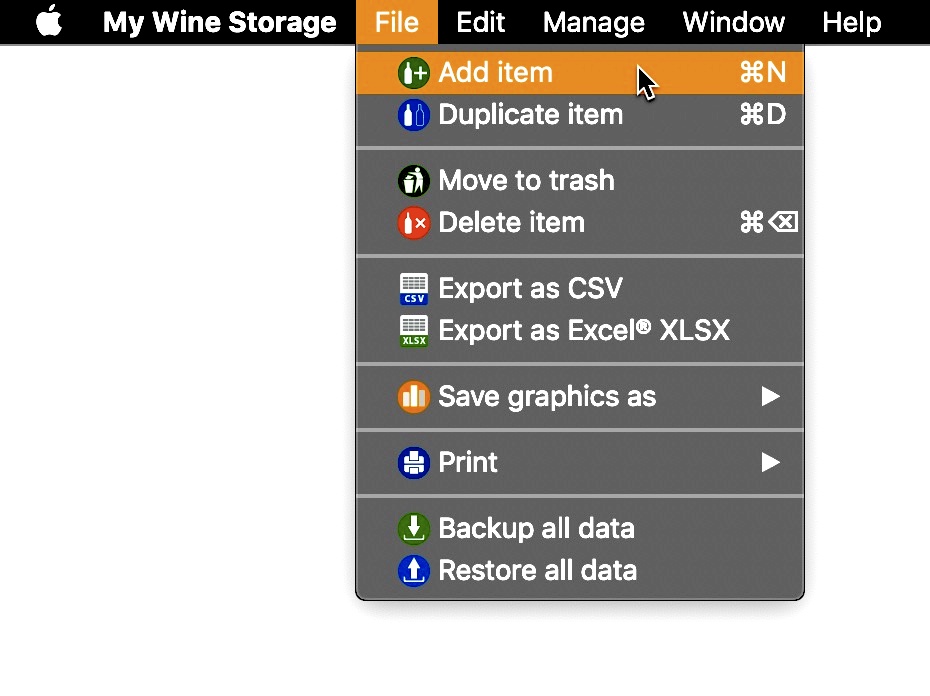Open the My Wine Storage application menu
This screenshot has height=696, width=930.
(x=219, y=23)
